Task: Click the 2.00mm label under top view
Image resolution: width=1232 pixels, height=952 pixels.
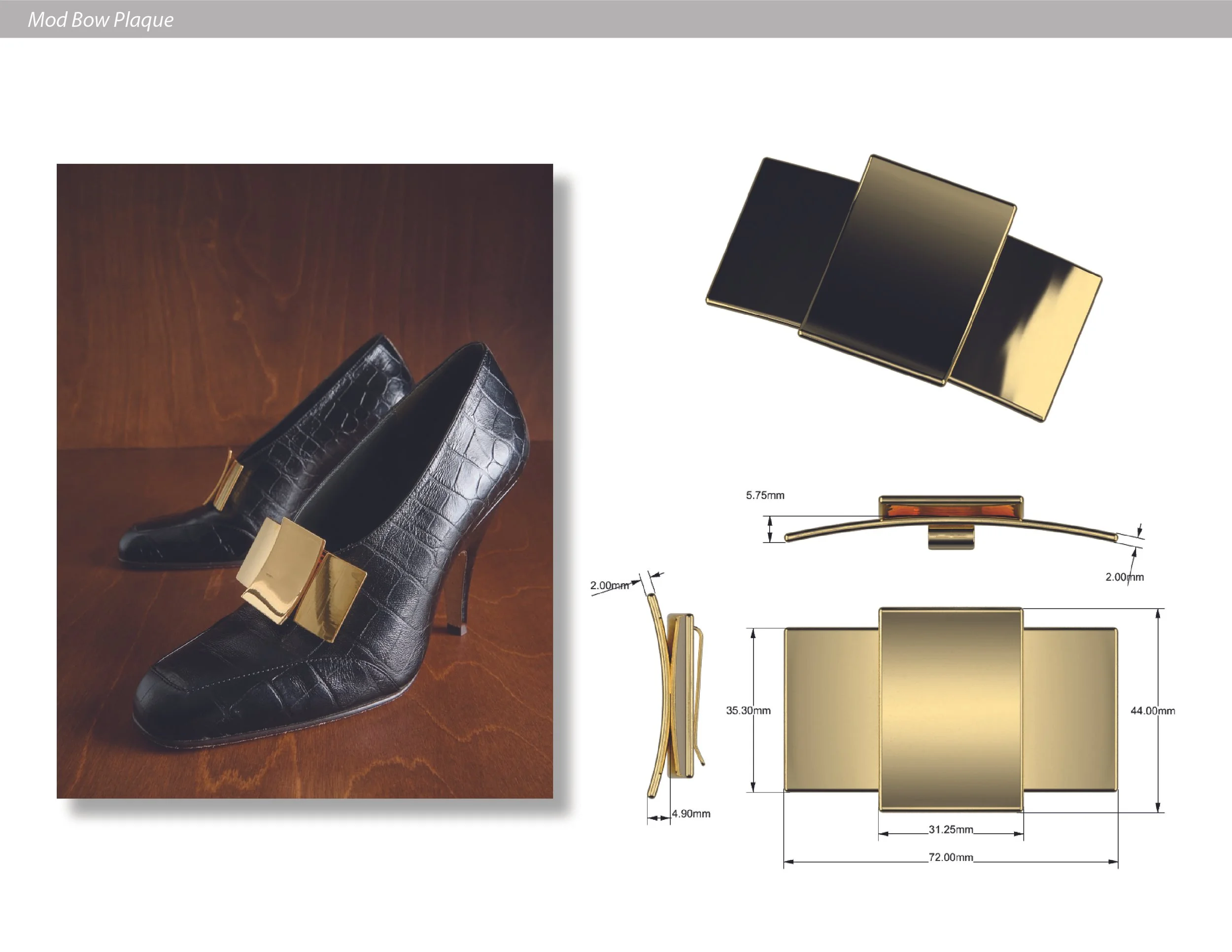Action: (1124, 577)
